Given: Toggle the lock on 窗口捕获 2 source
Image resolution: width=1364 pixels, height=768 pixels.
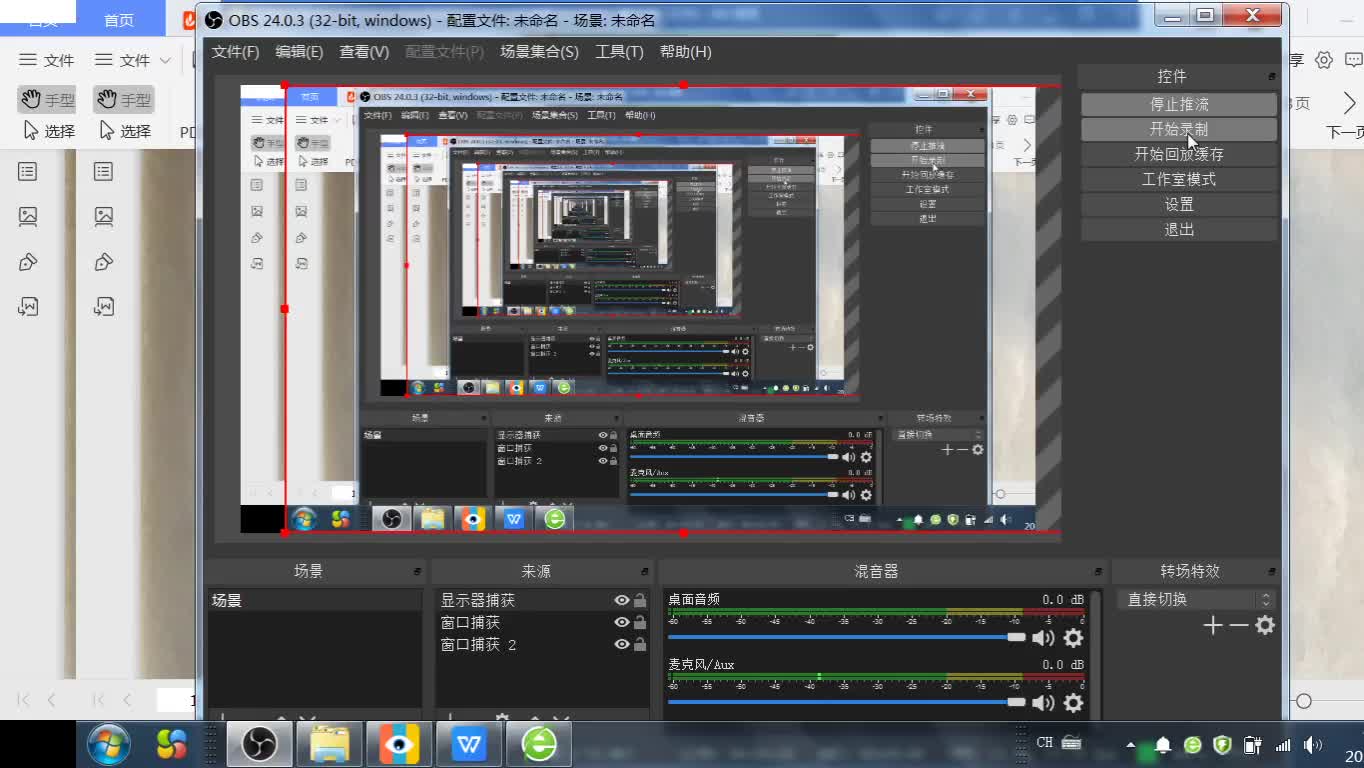Looking at the screenshot, I should pyautogui.click(x=639, y=644).
